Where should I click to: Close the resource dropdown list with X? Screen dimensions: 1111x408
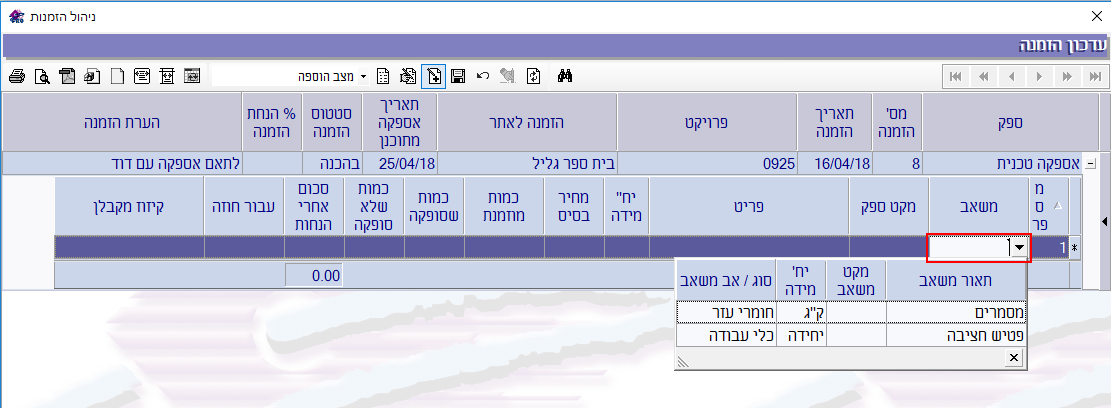[x=1013, y=357]
